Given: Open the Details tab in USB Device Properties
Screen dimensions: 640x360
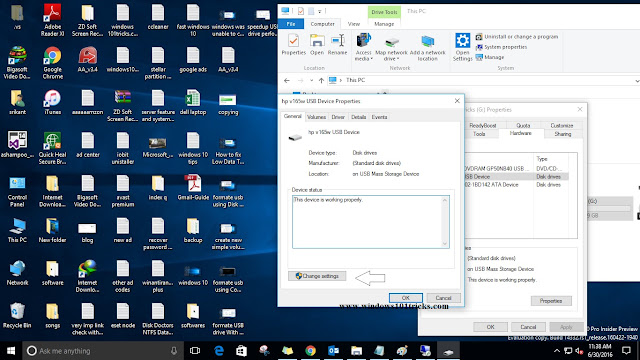Looking at the screenshot, I should point(358,117).
